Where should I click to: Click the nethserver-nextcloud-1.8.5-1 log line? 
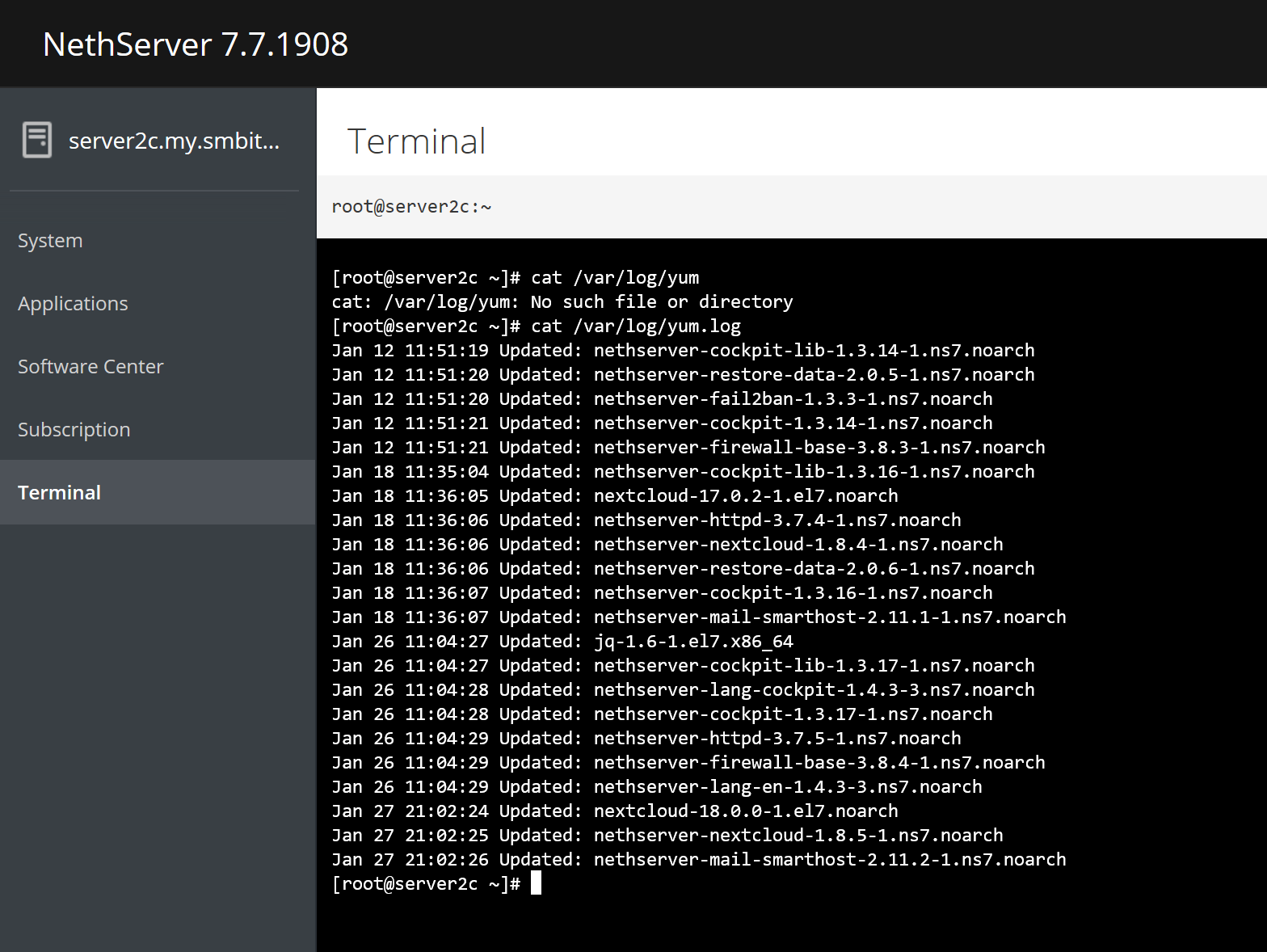(x=667, y=835)
